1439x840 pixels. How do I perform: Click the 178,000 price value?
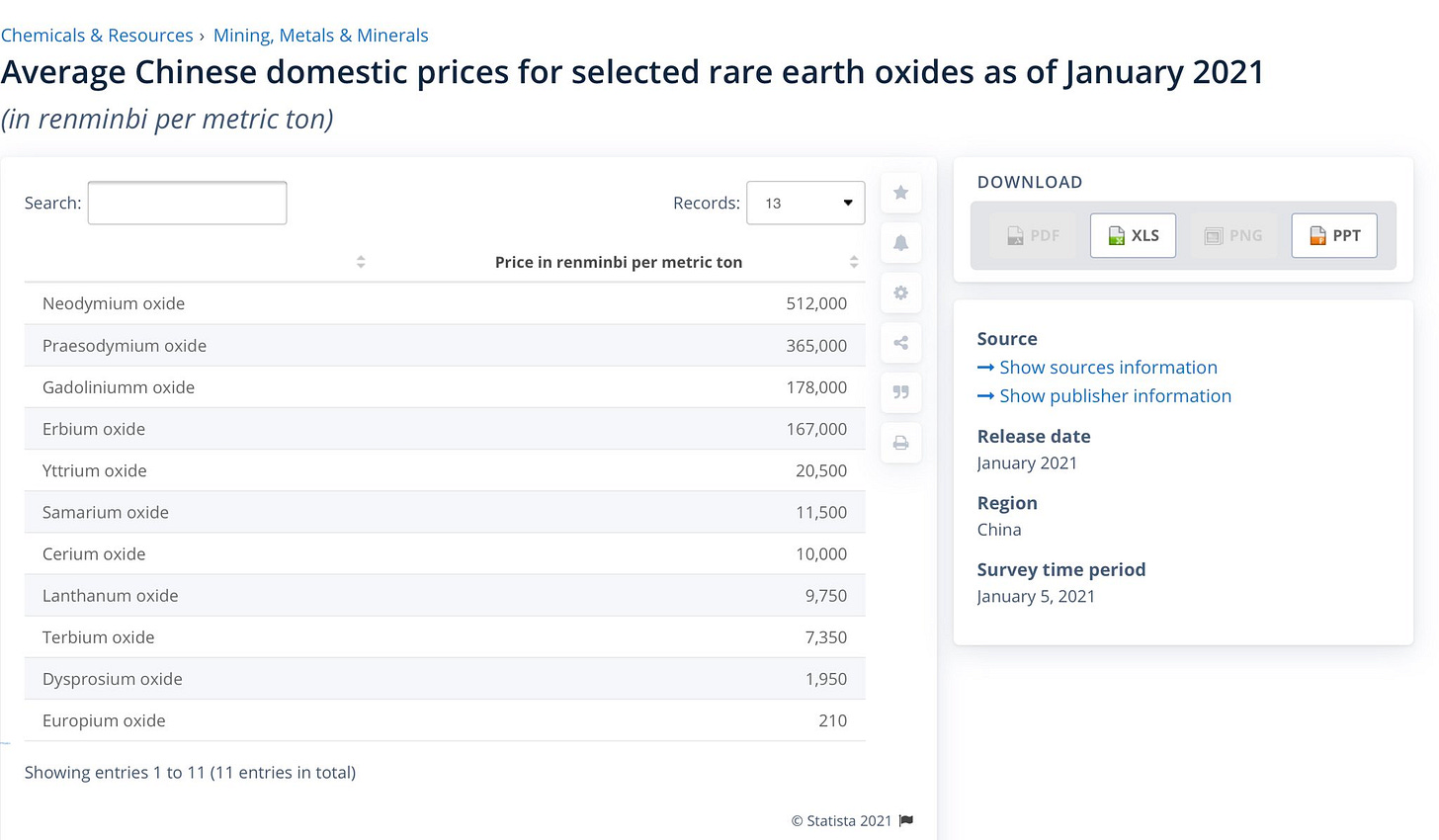[x=816, y=387]
